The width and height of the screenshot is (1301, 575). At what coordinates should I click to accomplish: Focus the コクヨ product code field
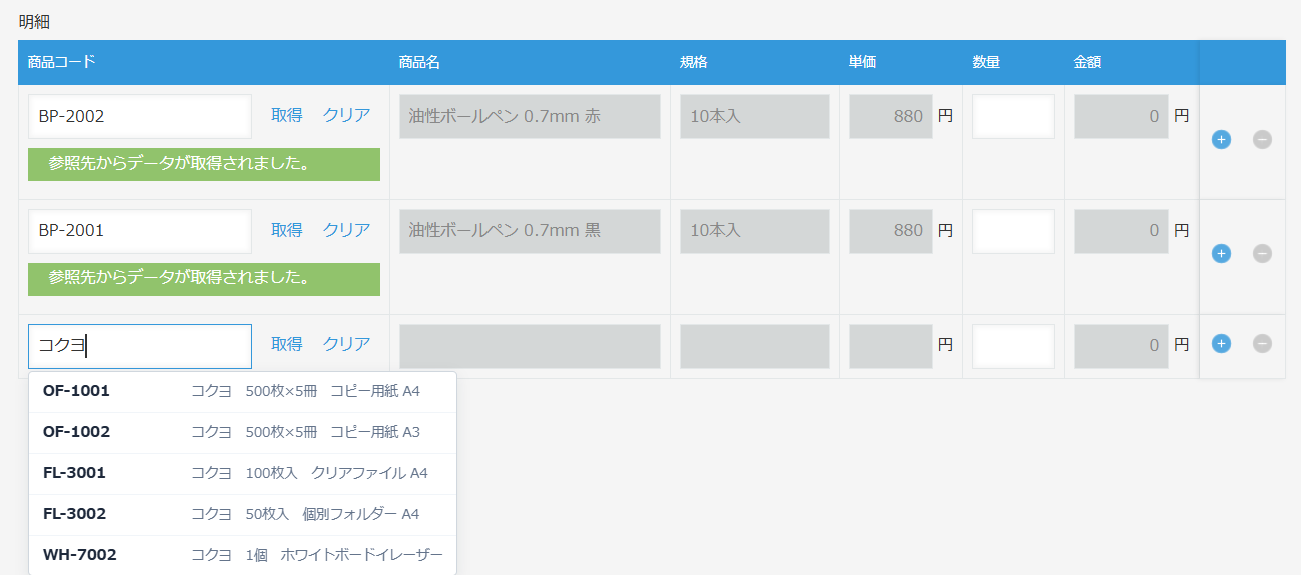tap(140, 346)
